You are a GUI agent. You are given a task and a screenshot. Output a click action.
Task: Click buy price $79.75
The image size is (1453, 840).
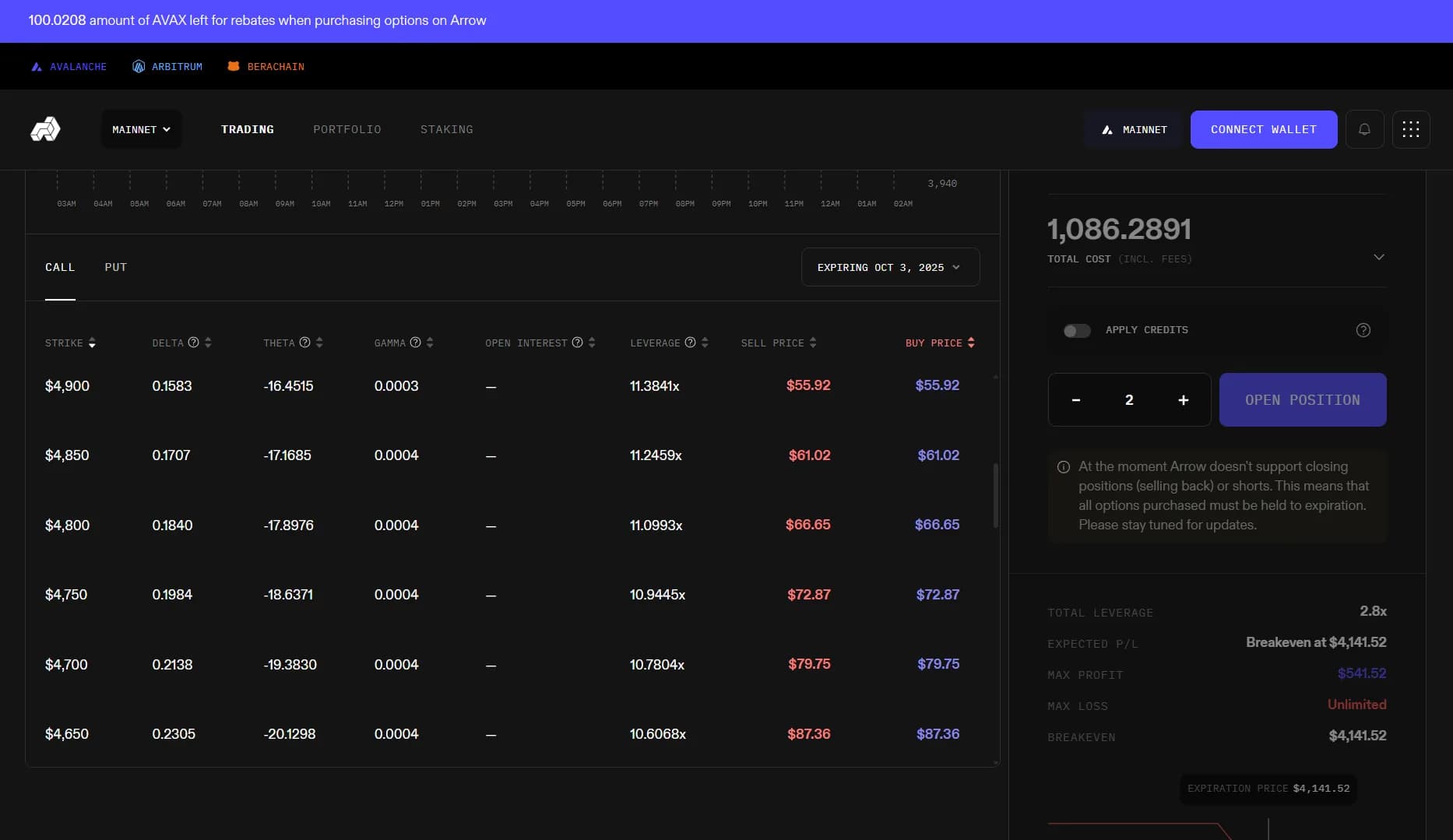pyautogui.click(x=938, y=664)
